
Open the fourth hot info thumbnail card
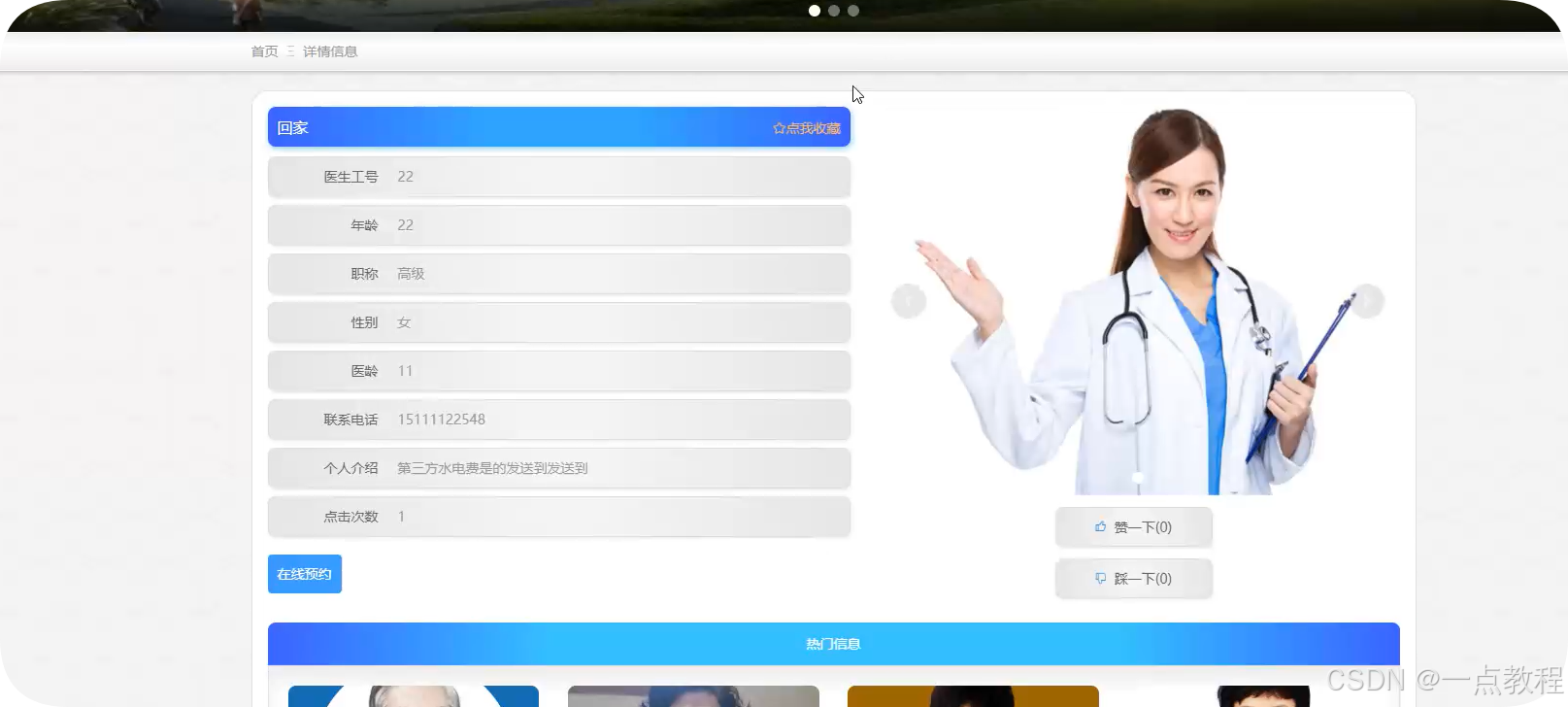click(1252, 695)
